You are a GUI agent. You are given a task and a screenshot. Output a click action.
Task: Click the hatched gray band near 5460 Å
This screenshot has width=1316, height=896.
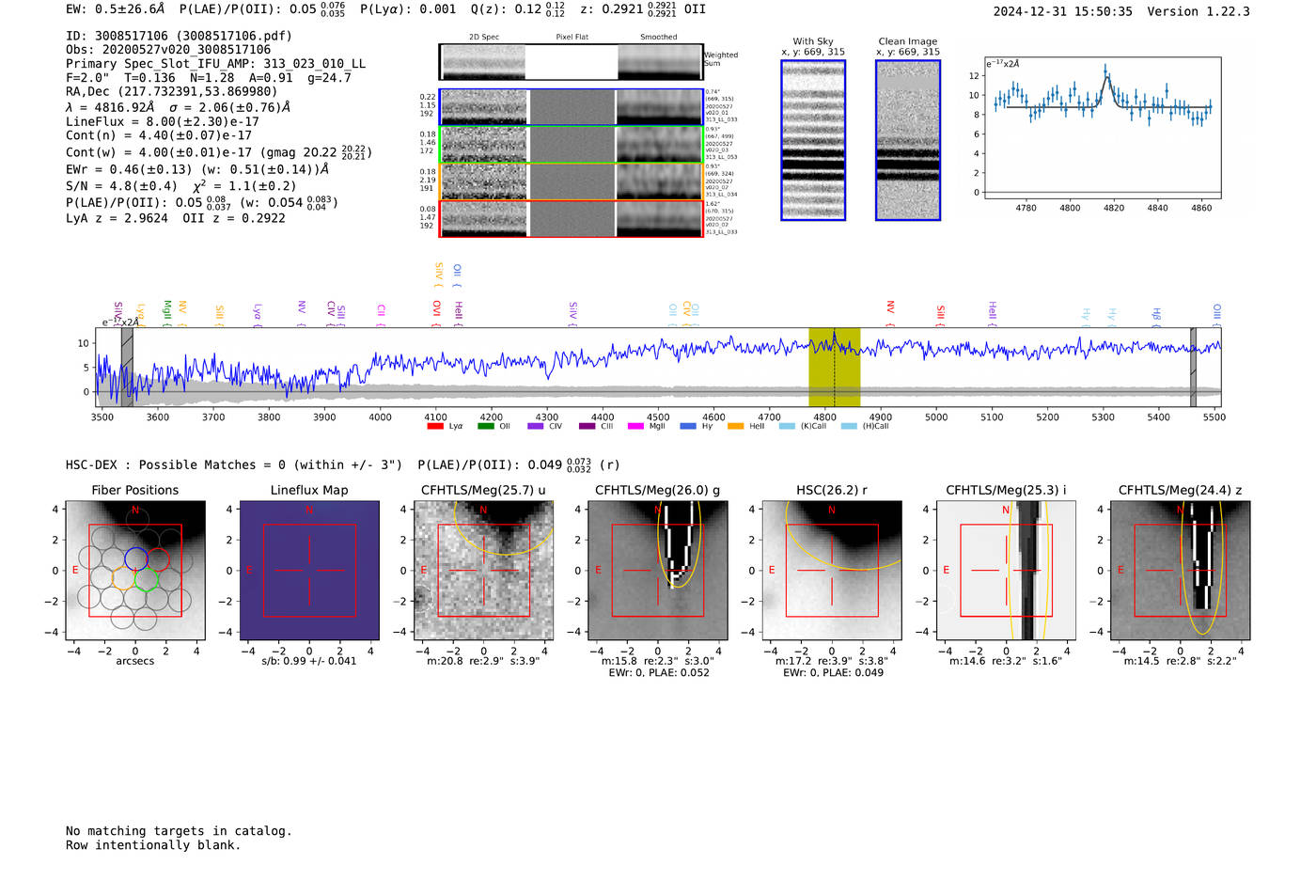pyautogui.click(x=1193, y=367)
